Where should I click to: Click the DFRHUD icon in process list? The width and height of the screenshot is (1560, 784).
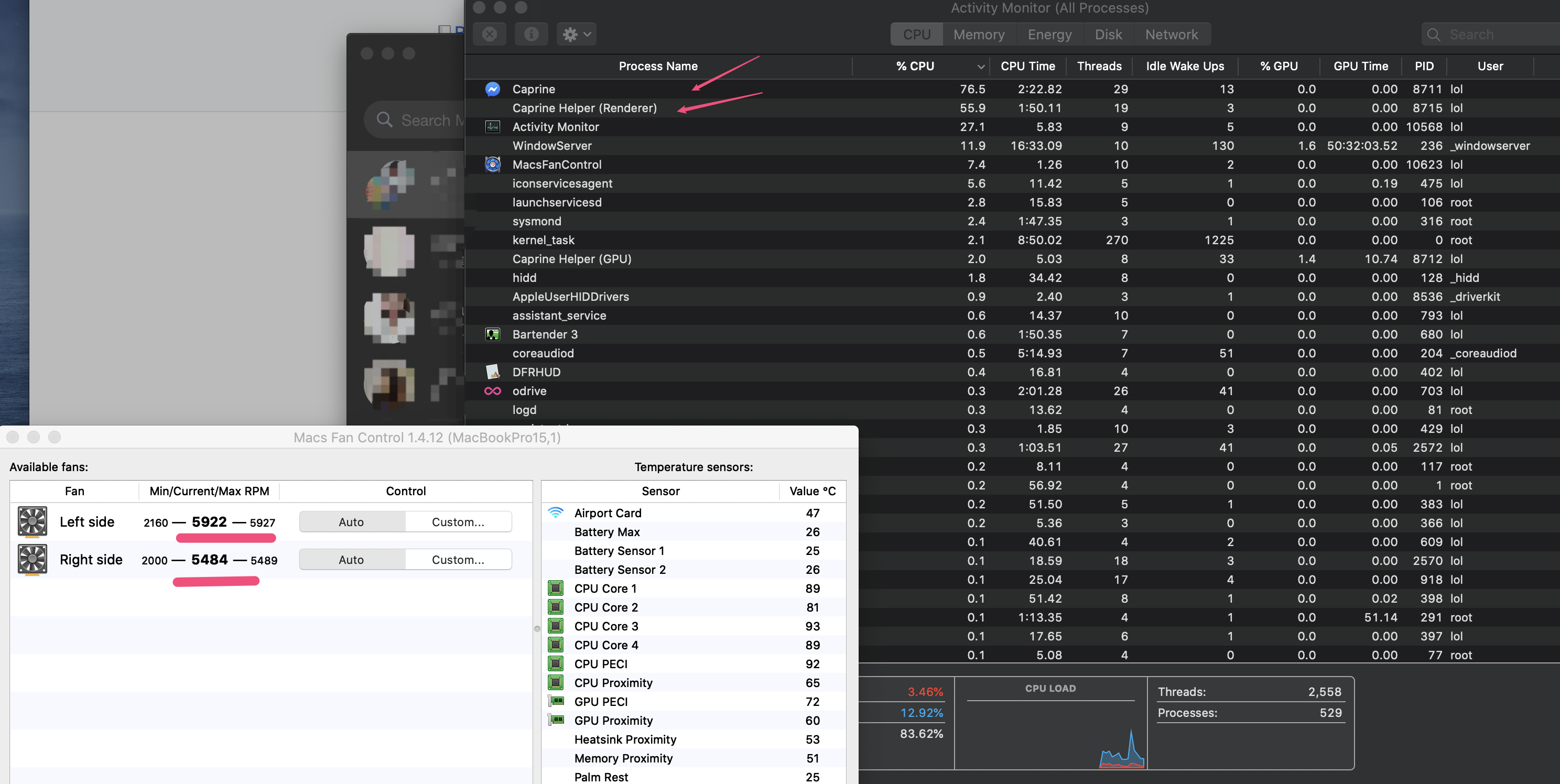tap(493, 372)
